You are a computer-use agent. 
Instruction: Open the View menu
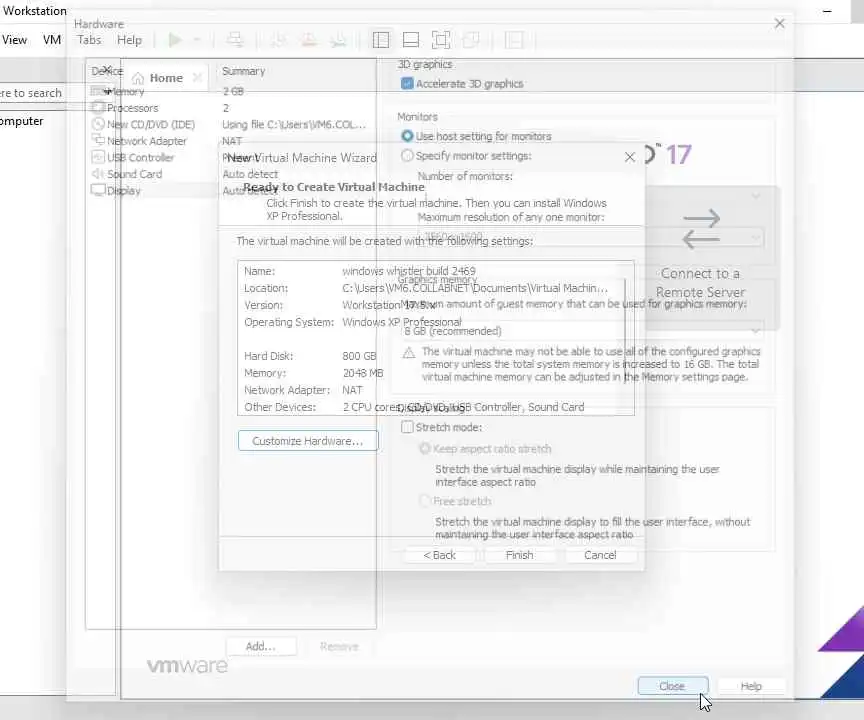[x=14, y=40]
